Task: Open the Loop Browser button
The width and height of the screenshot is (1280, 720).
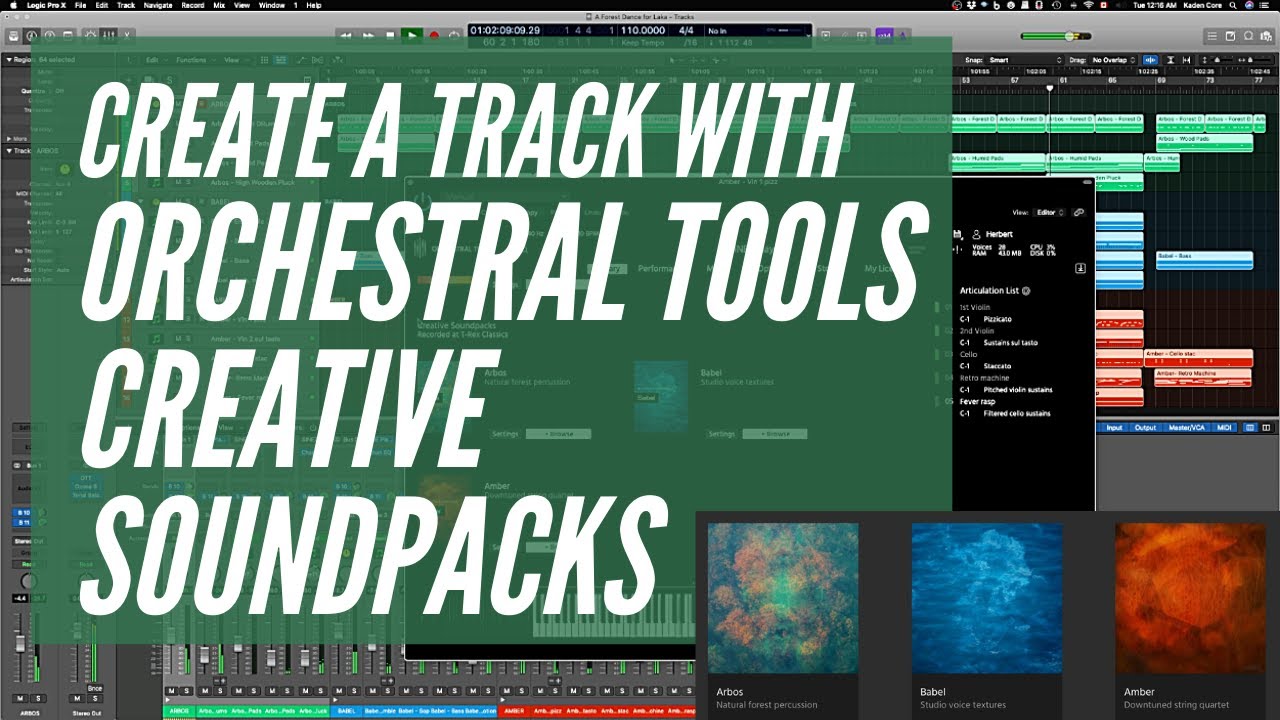Action: pos(1249,36)
